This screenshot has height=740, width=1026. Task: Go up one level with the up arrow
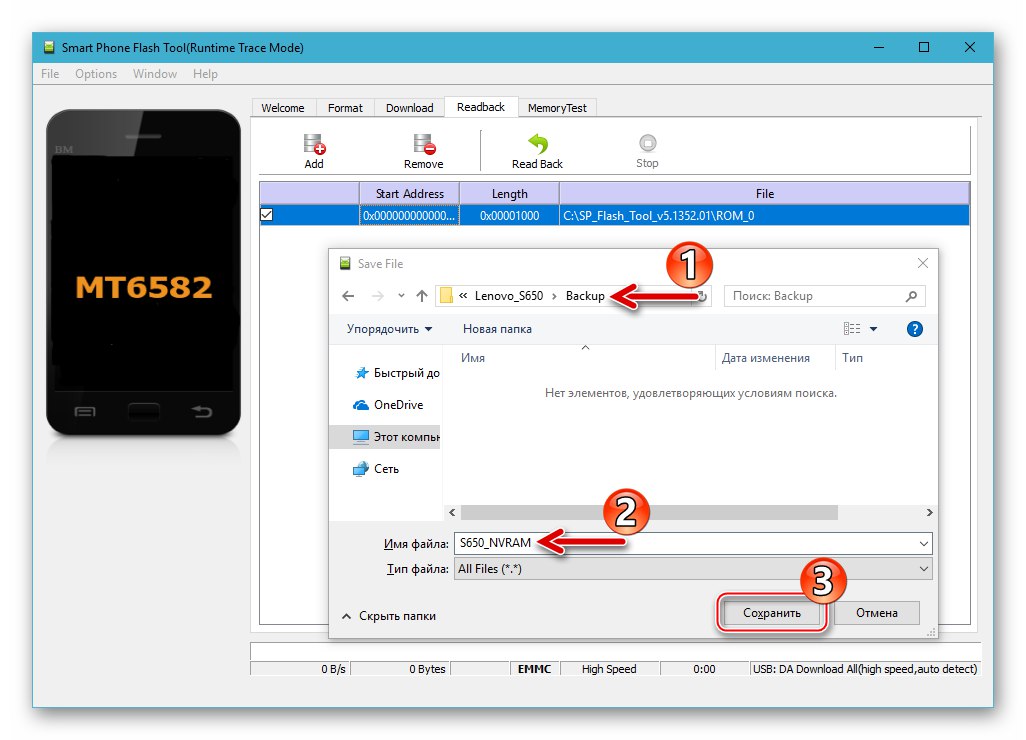(x=421, y=296)
